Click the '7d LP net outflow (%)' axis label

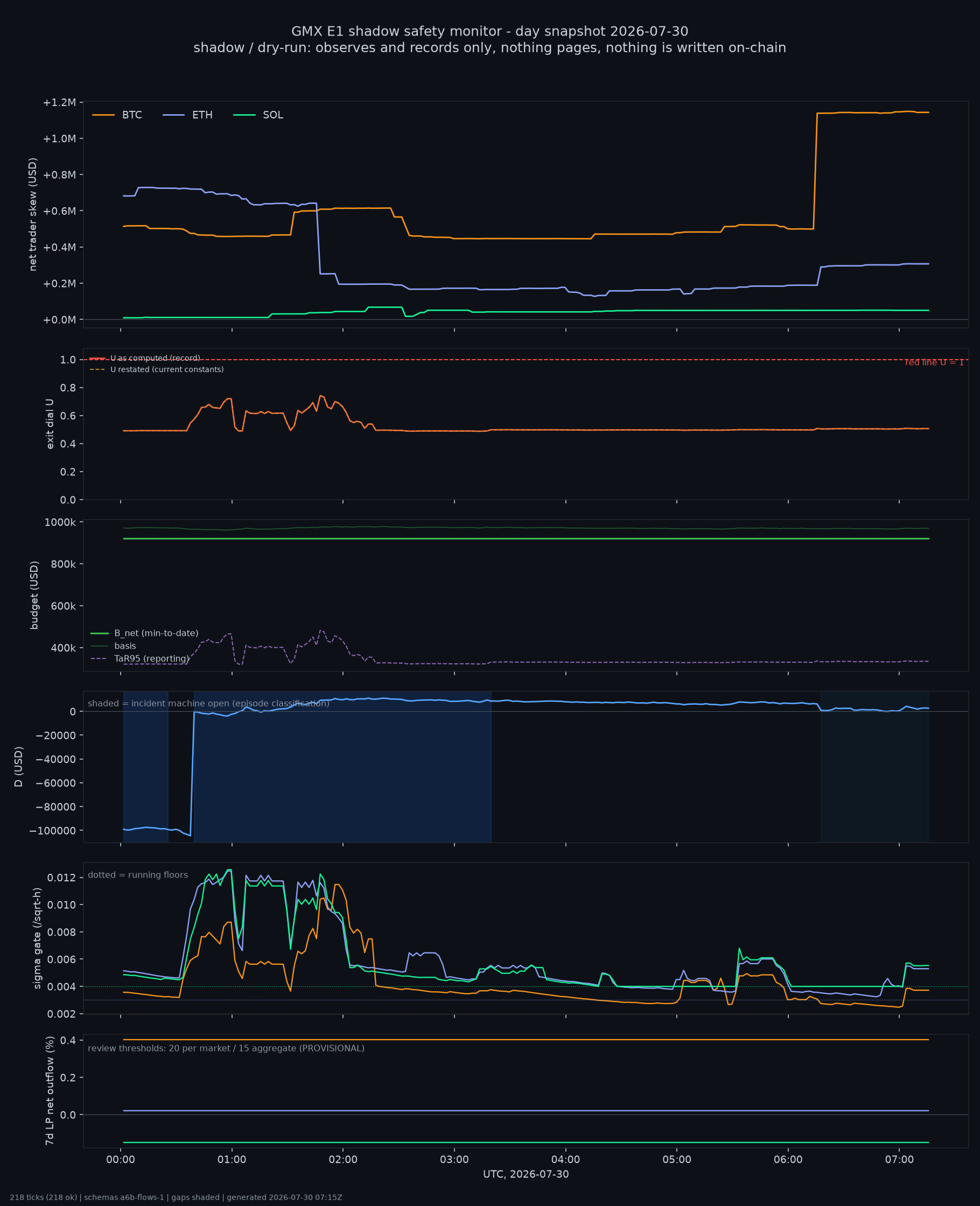[x=50, y=1091]
